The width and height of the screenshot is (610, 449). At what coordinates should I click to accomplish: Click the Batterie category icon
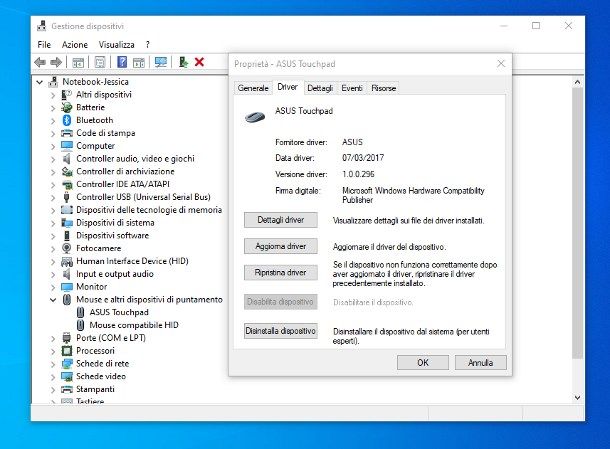click(x=67, y=107)
